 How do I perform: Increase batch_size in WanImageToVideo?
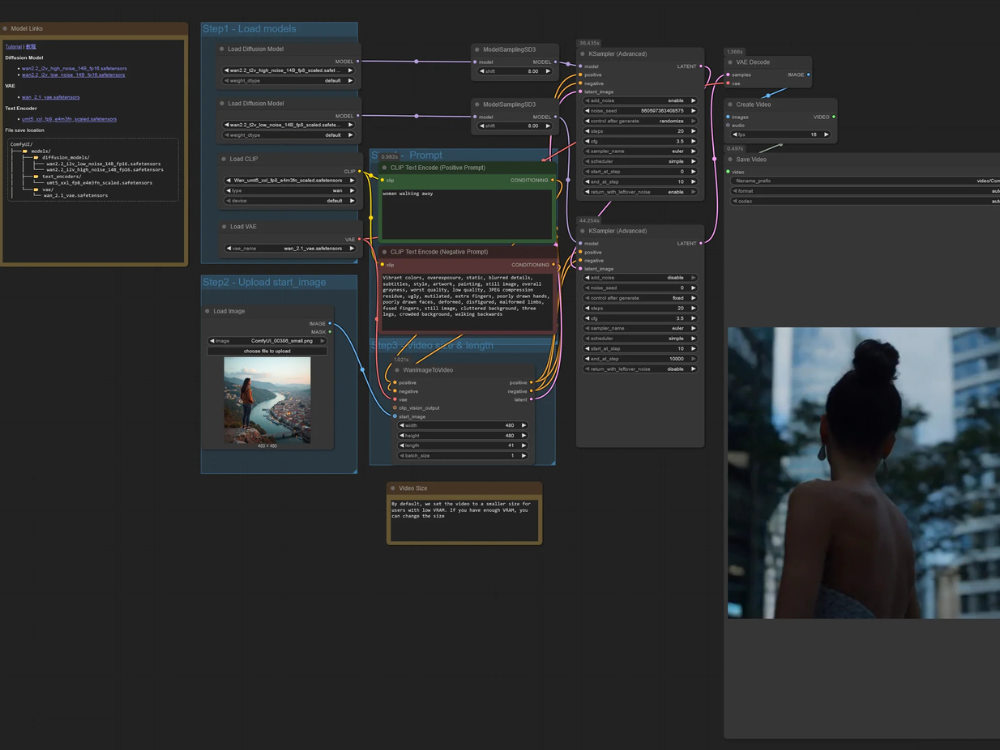click(524, 456)
